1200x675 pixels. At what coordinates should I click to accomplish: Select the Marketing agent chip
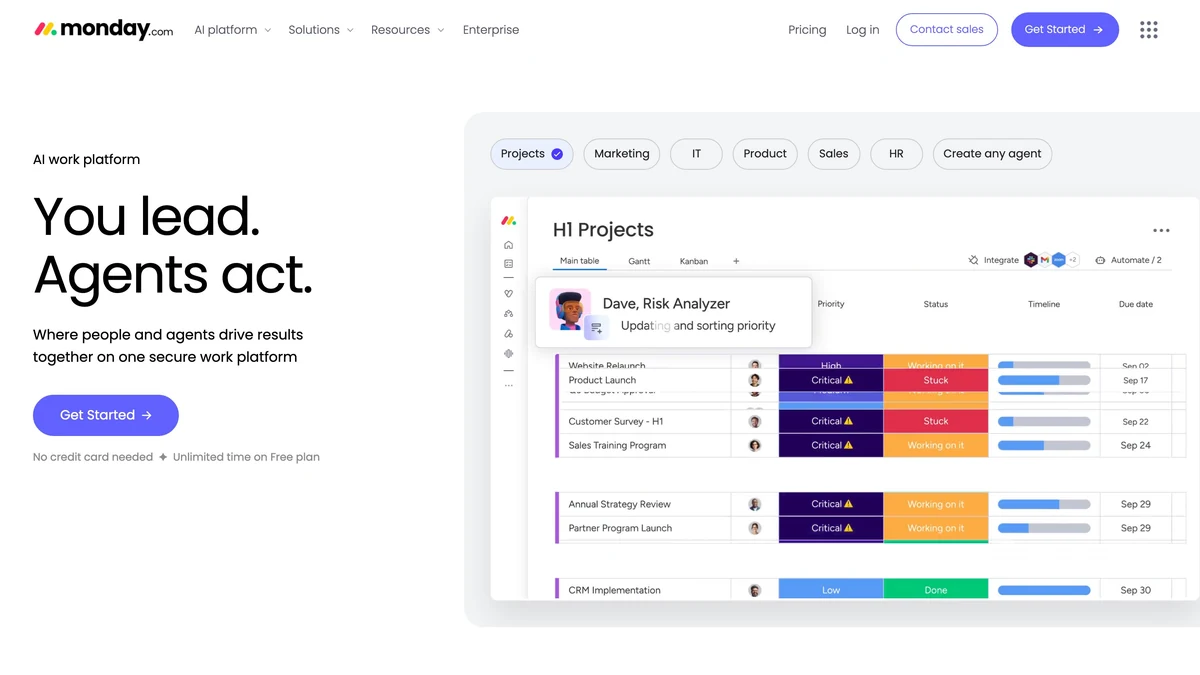click(622, 154)
